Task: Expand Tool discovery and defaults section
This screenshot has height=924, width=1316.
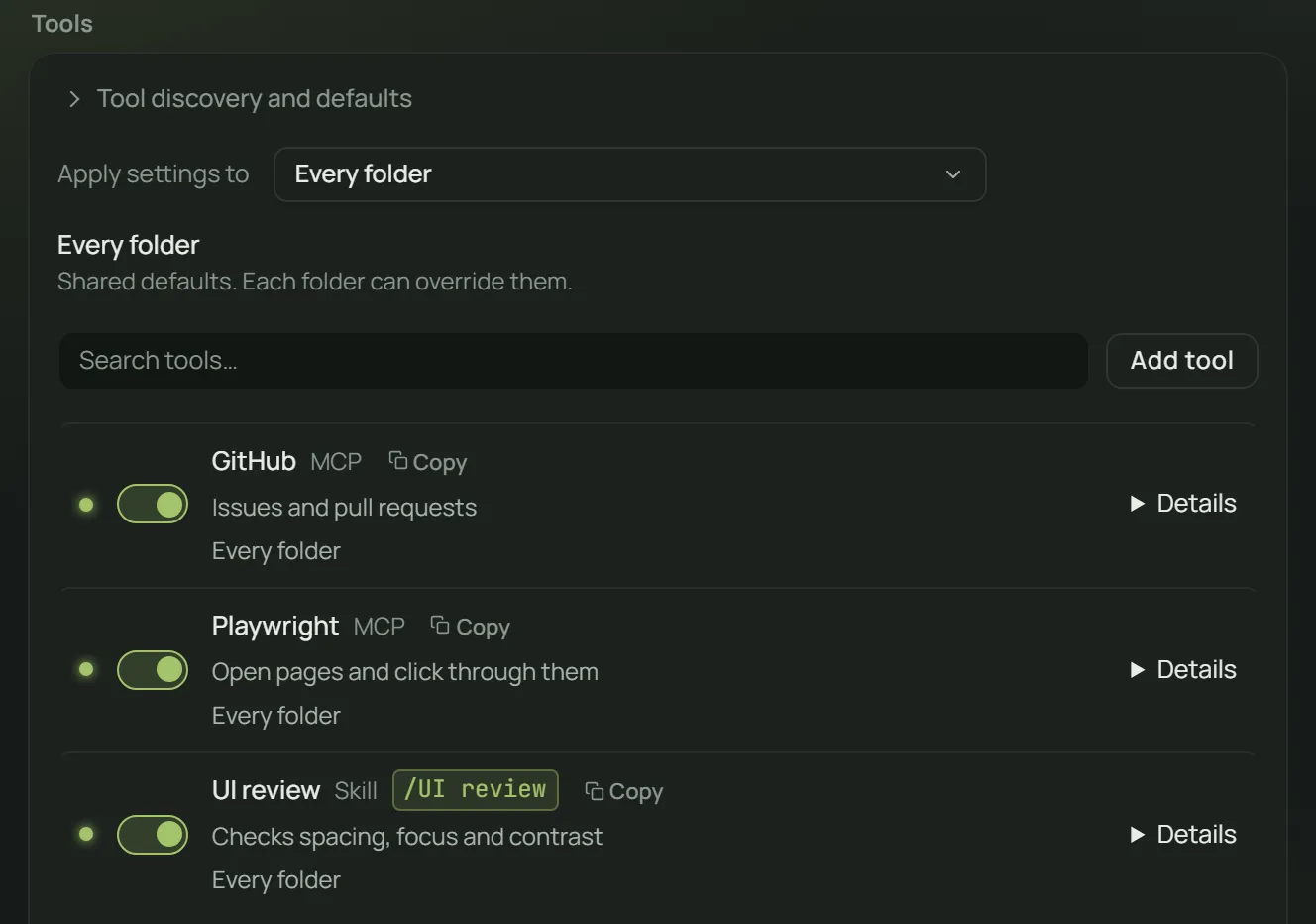Action: [x=239, y=98]
